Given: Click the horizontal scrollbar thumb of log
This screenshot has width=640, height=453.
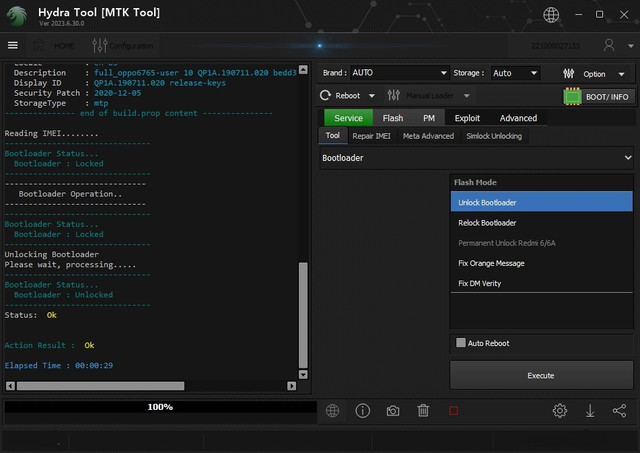Looking at the screenshot, I should (100, 386).
